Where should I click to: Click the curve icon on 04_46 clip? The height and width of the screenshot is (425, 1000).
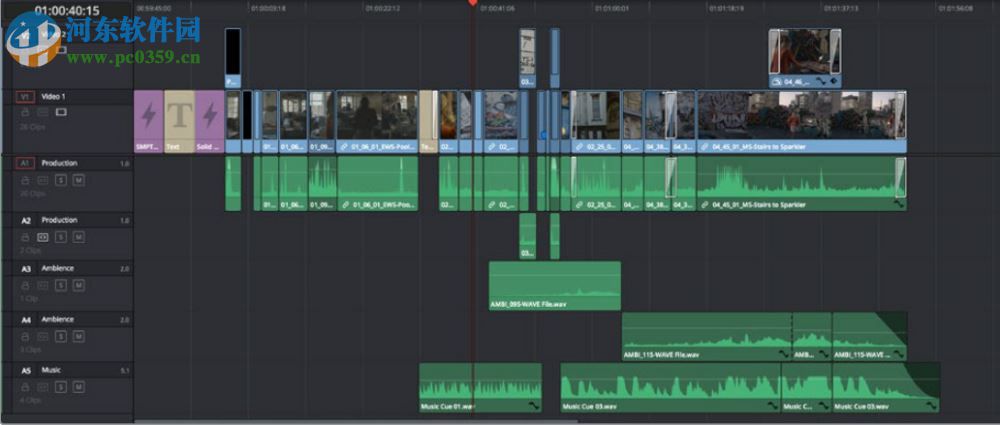click(822, 82)
